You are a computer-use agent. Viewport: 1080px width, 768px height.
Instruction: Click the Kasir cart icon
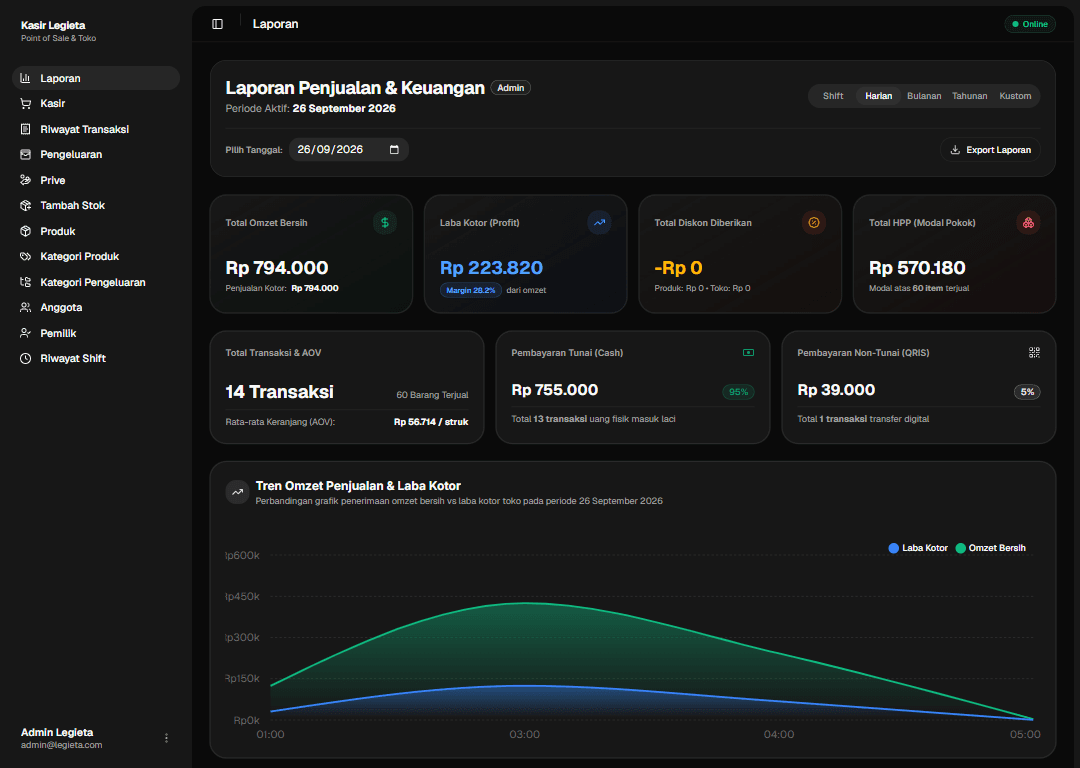click(x=25, y=103)
